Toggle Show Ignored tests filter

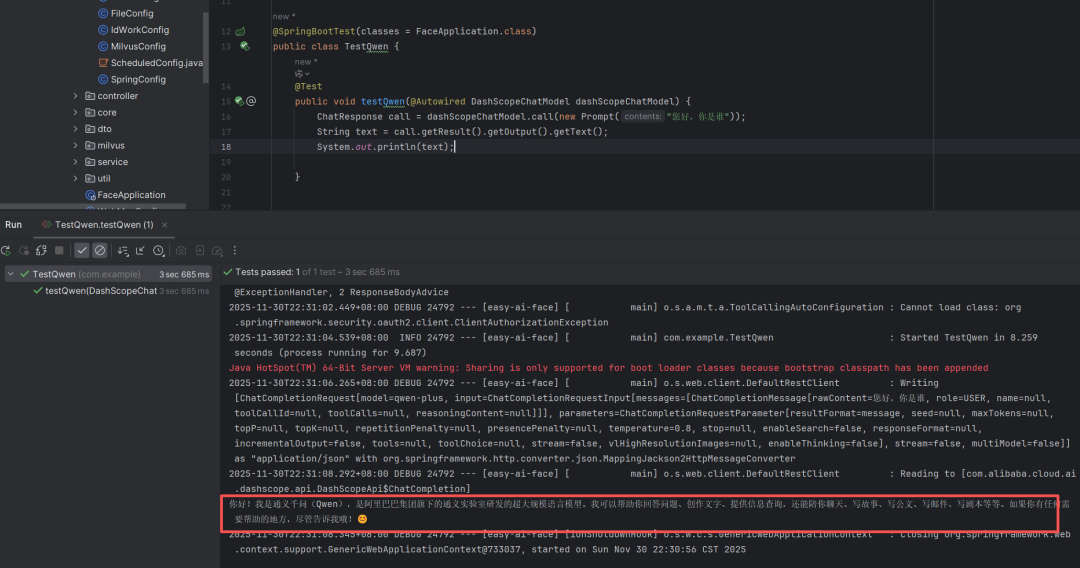point(100,250)
